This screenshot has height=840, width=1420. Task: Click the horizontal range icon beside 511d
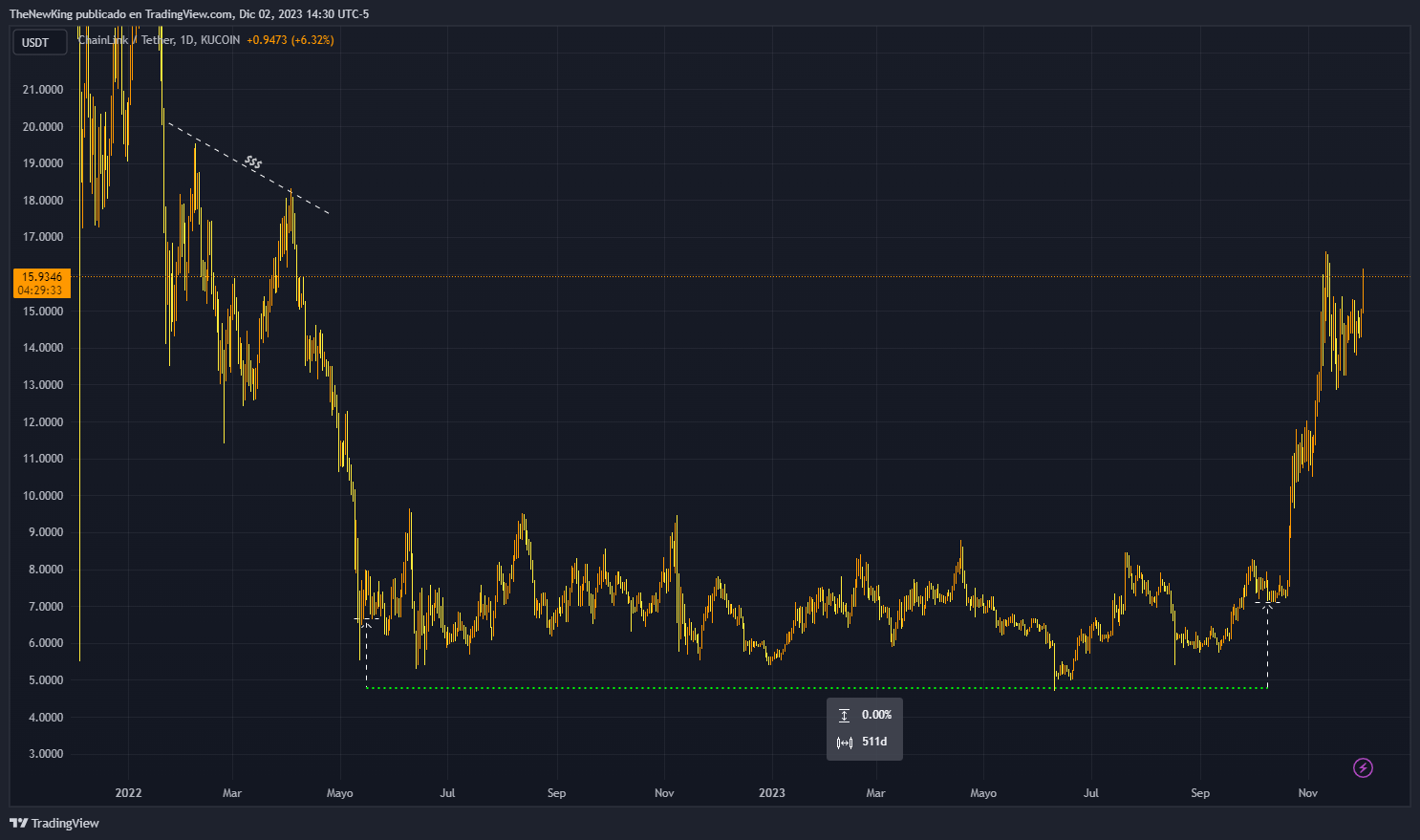[x=844, y=742]
